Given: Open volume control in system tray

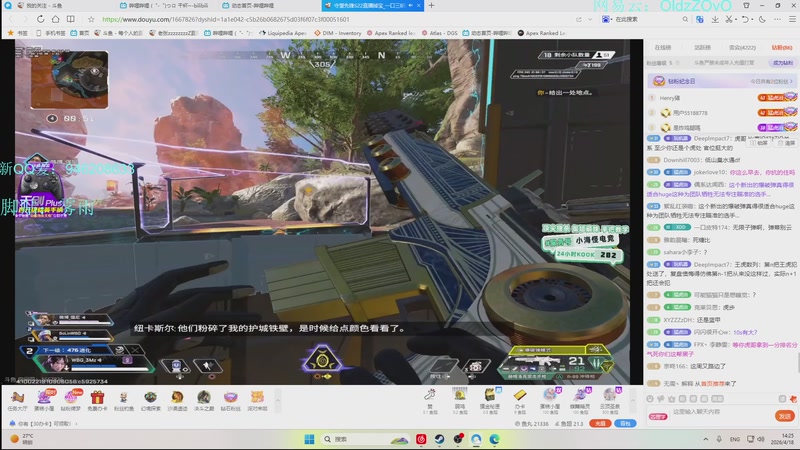Looking at the screenshot, I should click(761, 439).
